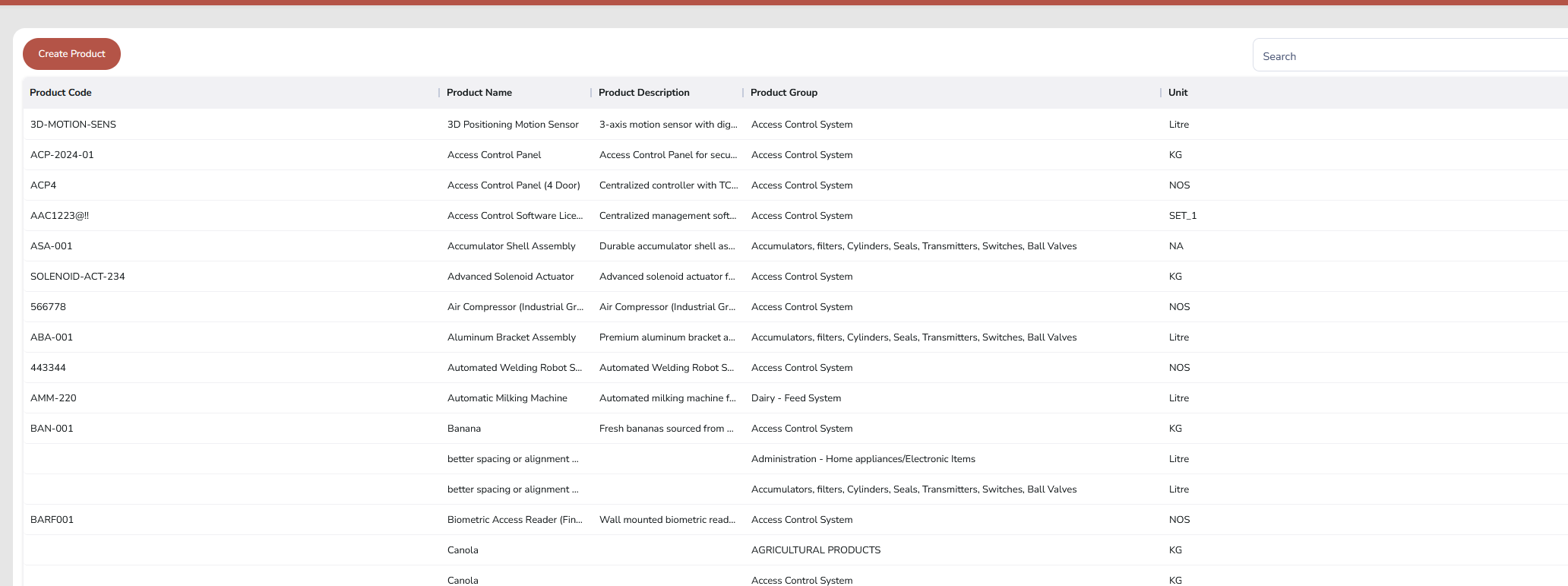Select product code ACP-2024-01

coord(62,155)
